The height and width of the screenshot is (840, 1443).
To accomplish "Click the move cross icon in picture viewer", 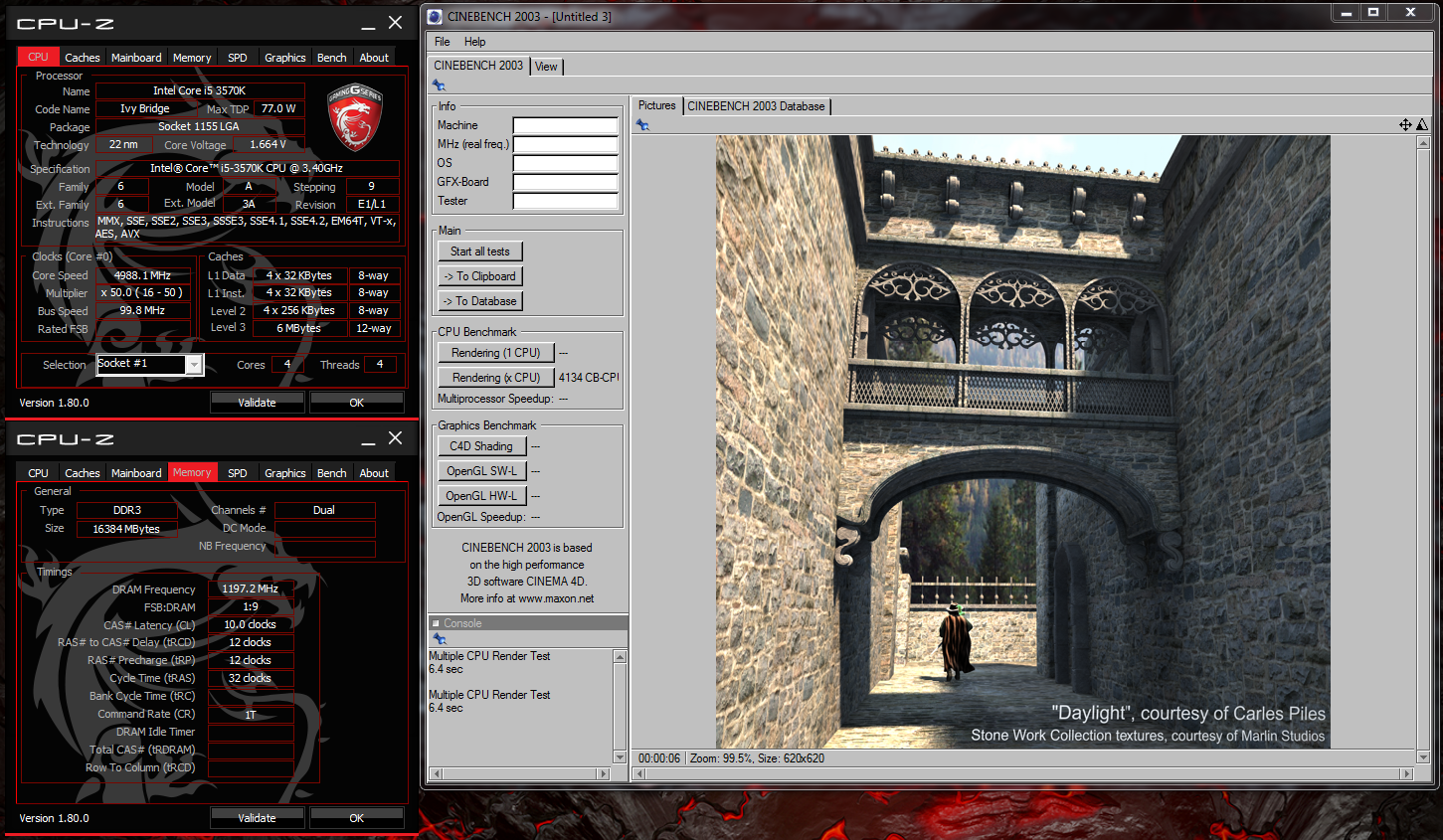I will click(x=1405, y=124).
